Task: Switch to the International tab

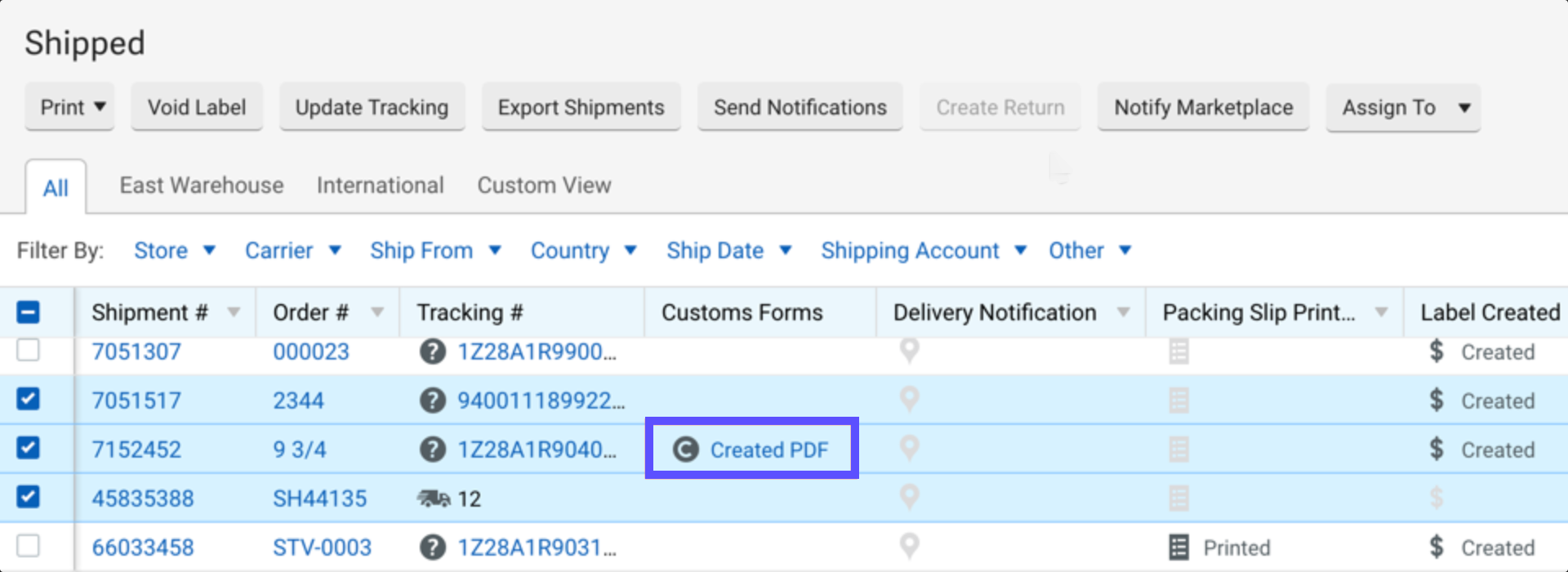Action: 380,185
